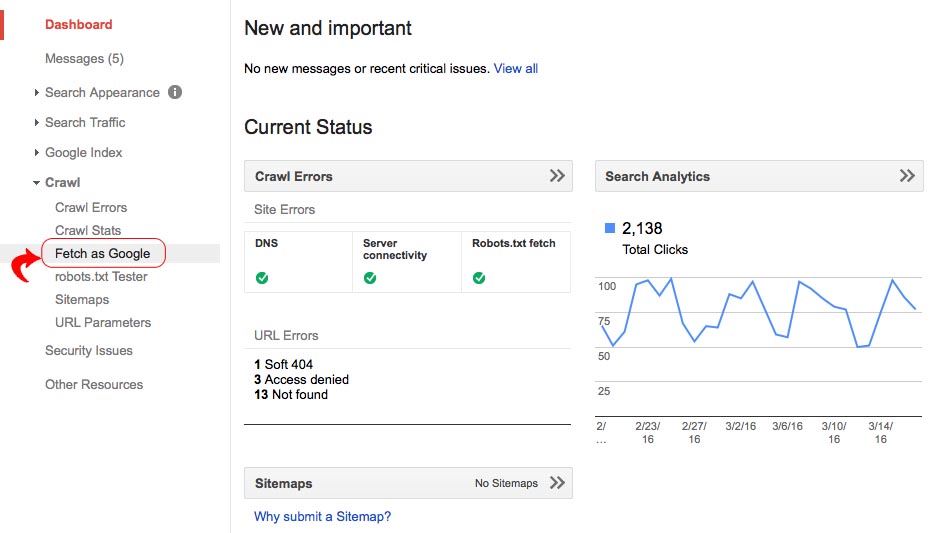
Task: Click the Sitemaps panel double-arrow icon
Action: tap(557, 483)
